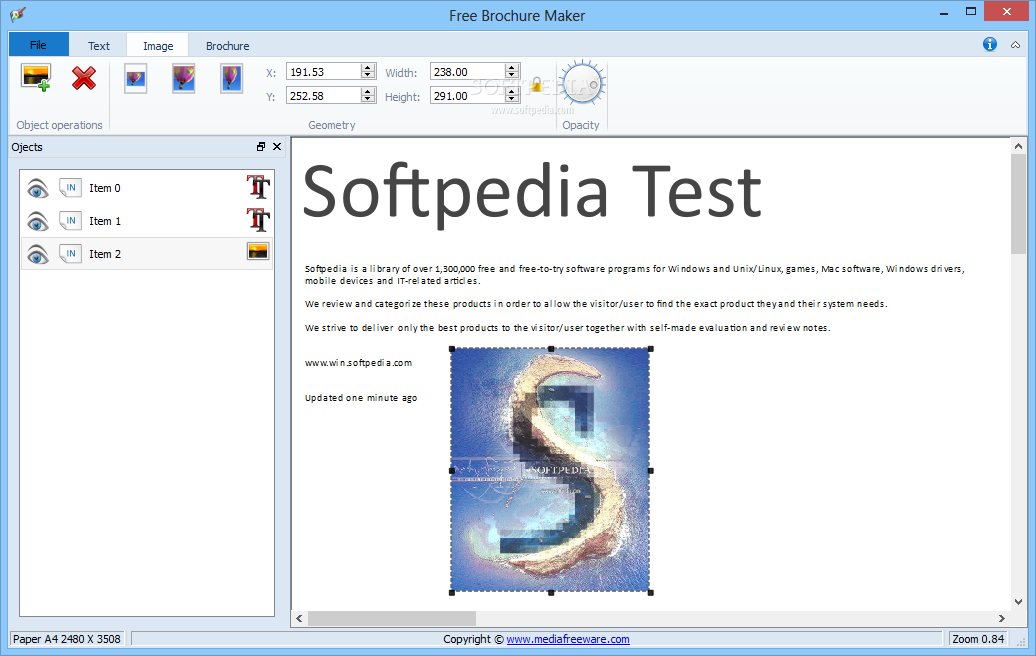Click the text type icon of Item 0
1036x656 pixels.
258,187
